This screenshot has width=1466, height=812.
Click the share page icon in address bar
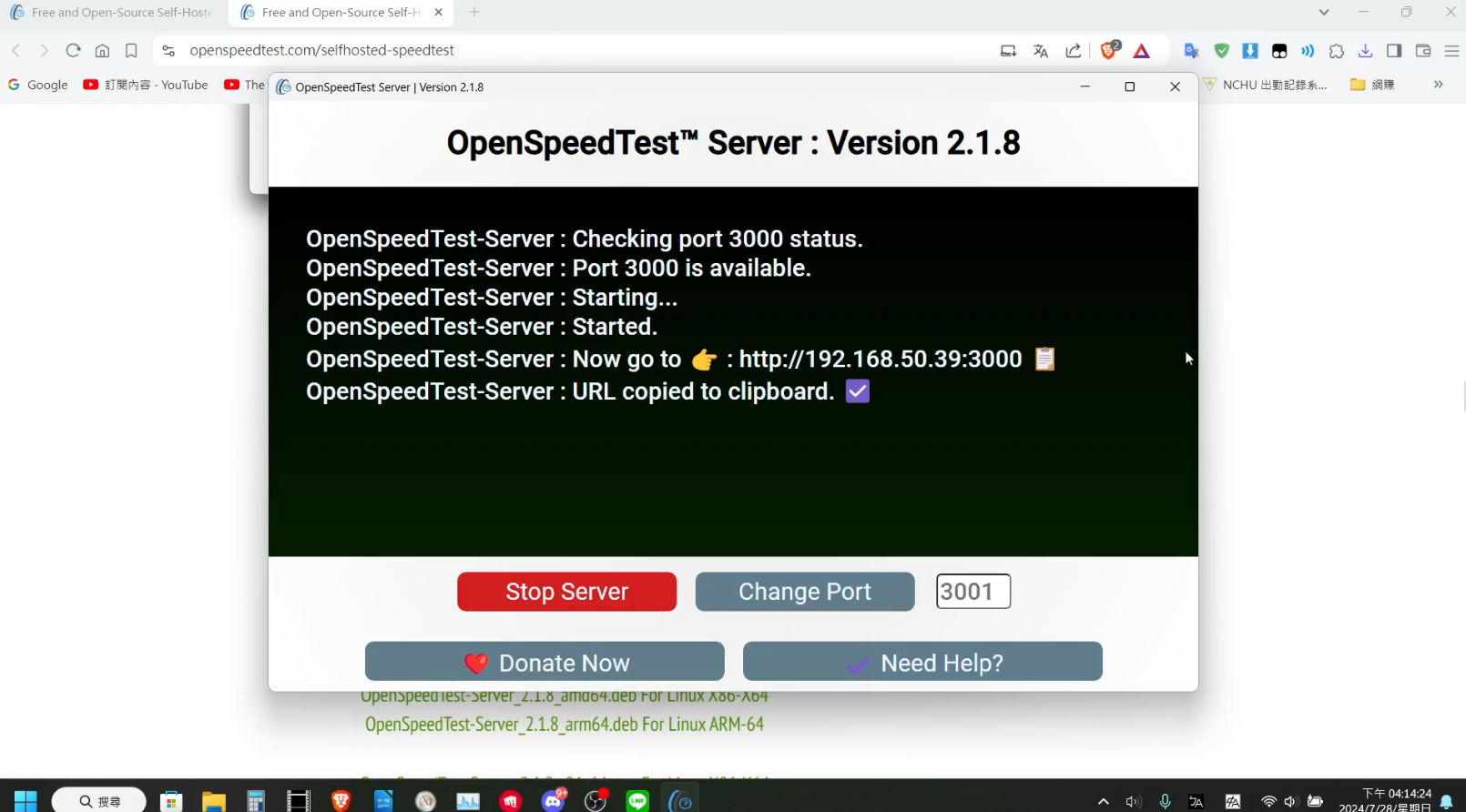click(1074, 51)
